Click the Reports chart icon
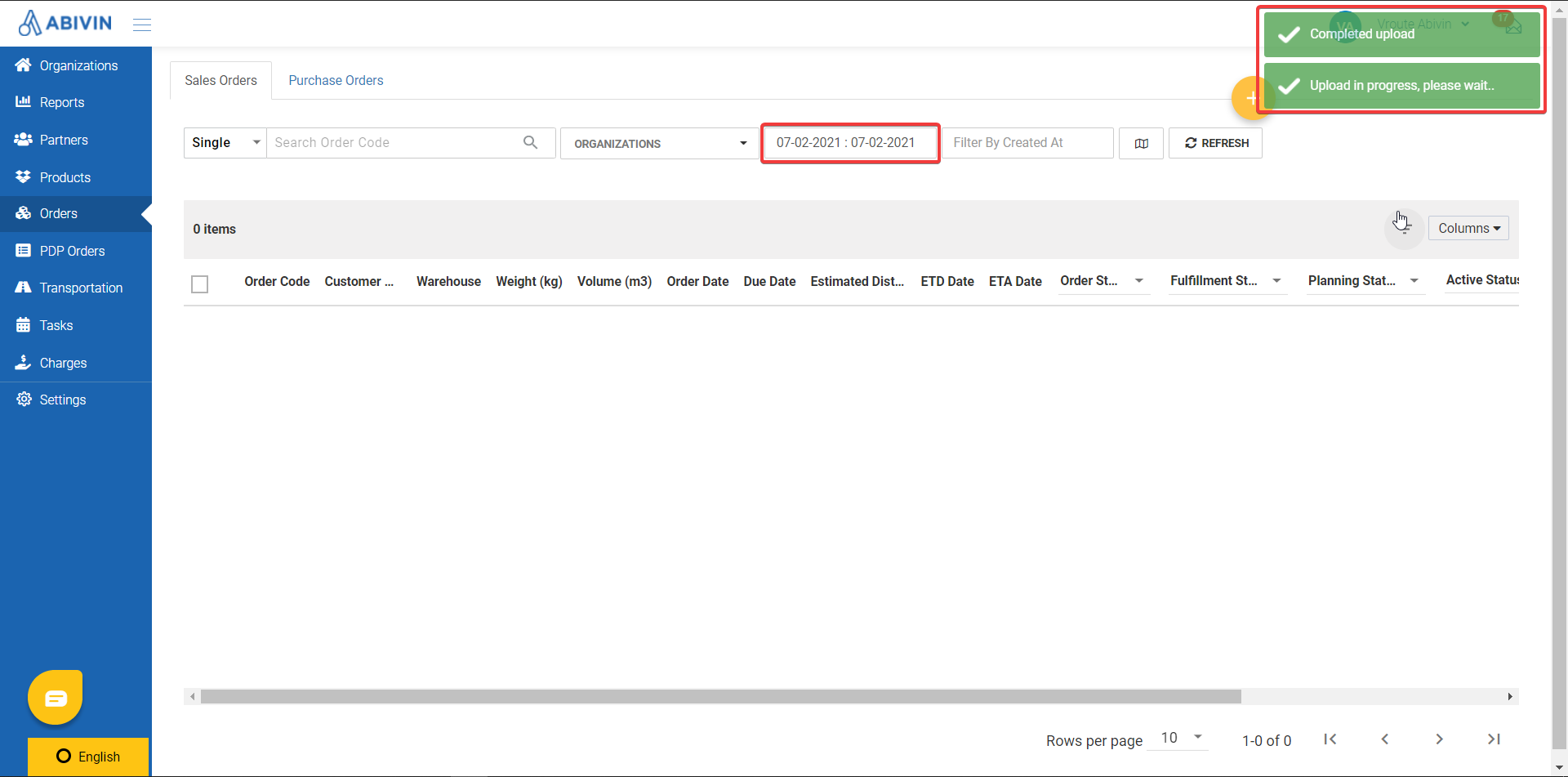The image size is (1568, 777). (x=23, y=102)
